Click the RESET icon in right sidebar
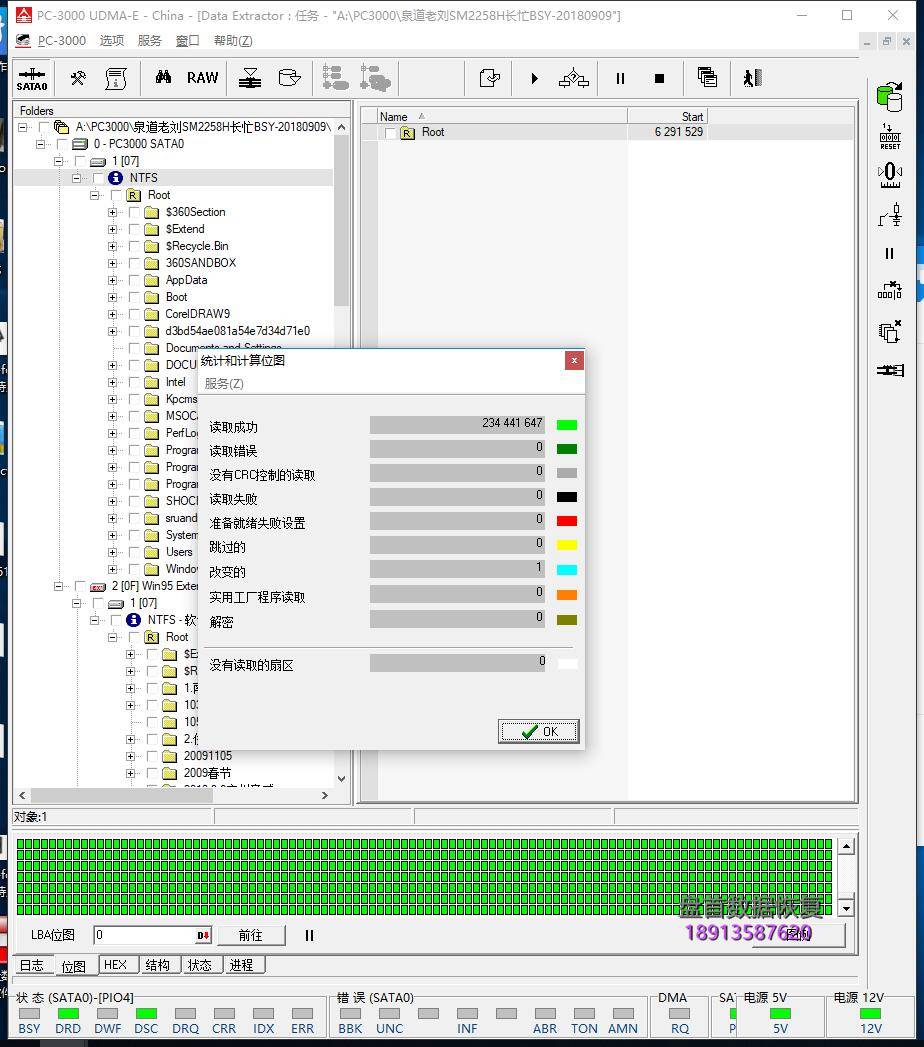 (x=889, y=137)
